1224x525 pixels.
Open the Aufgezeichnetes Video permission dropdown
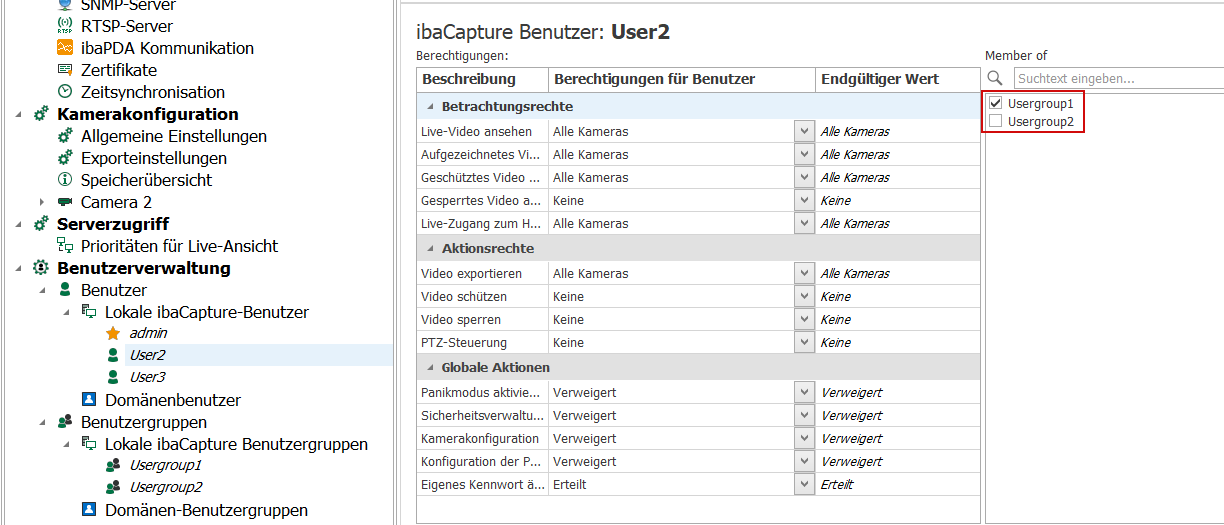[x=805, y=154]
